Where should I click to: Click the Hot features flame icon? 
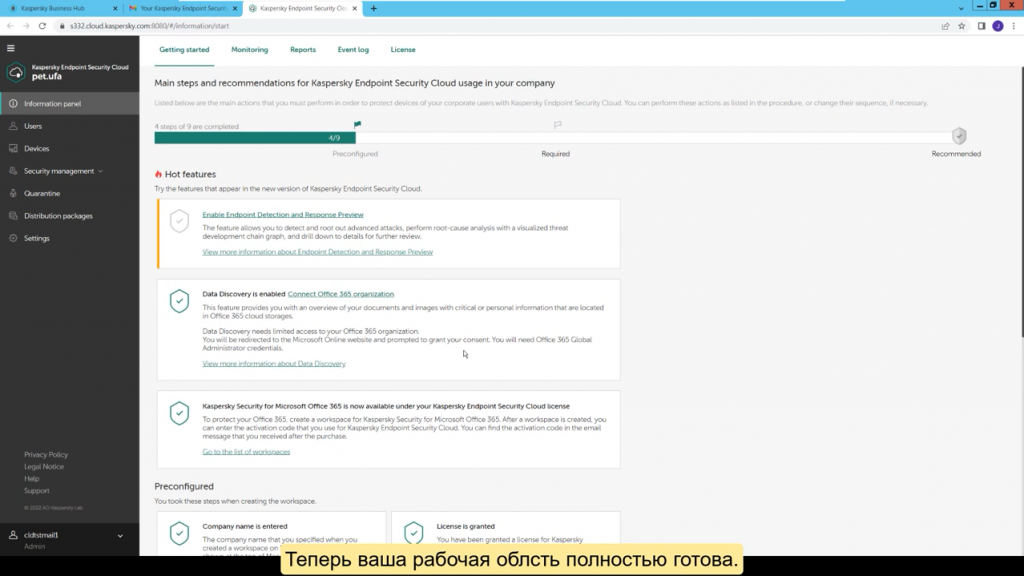point(158,174)
